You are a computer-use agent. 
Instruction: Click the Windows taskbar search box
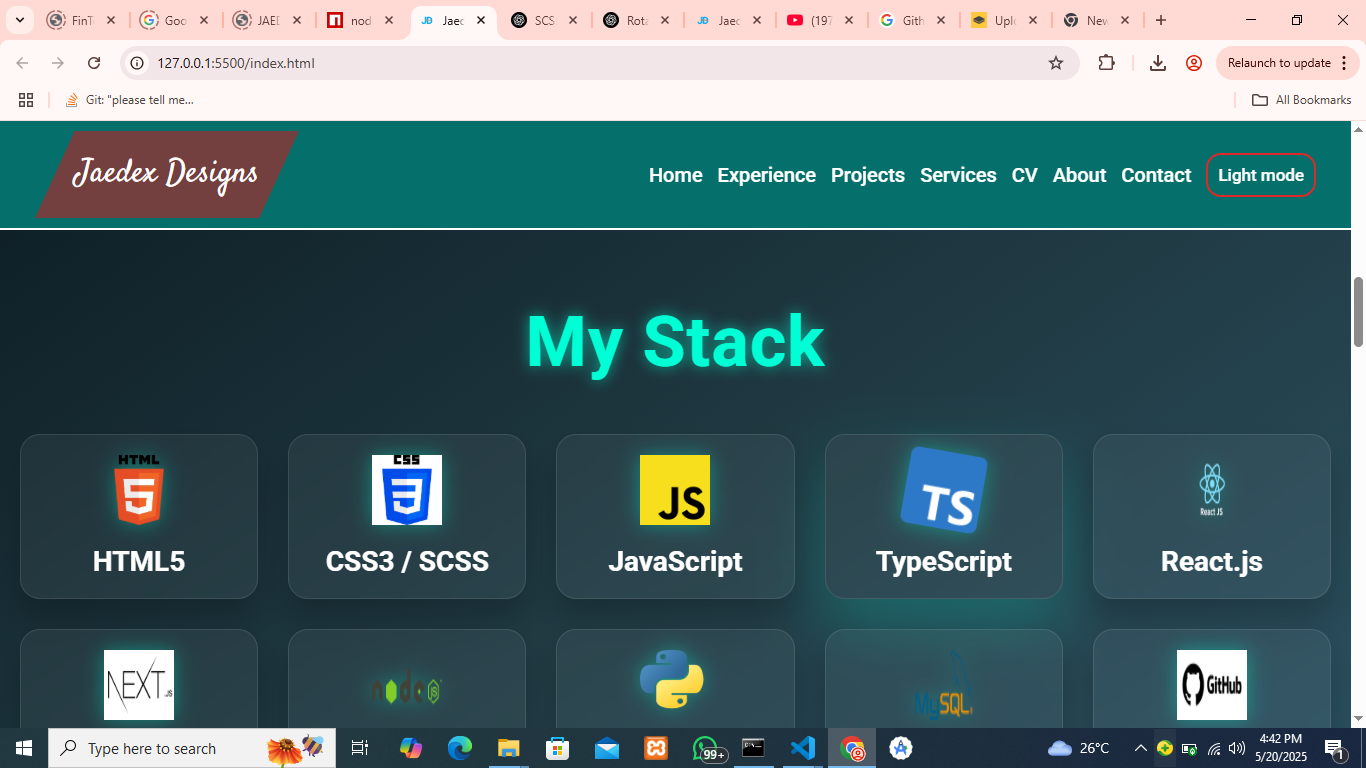[x=192, y=748]
